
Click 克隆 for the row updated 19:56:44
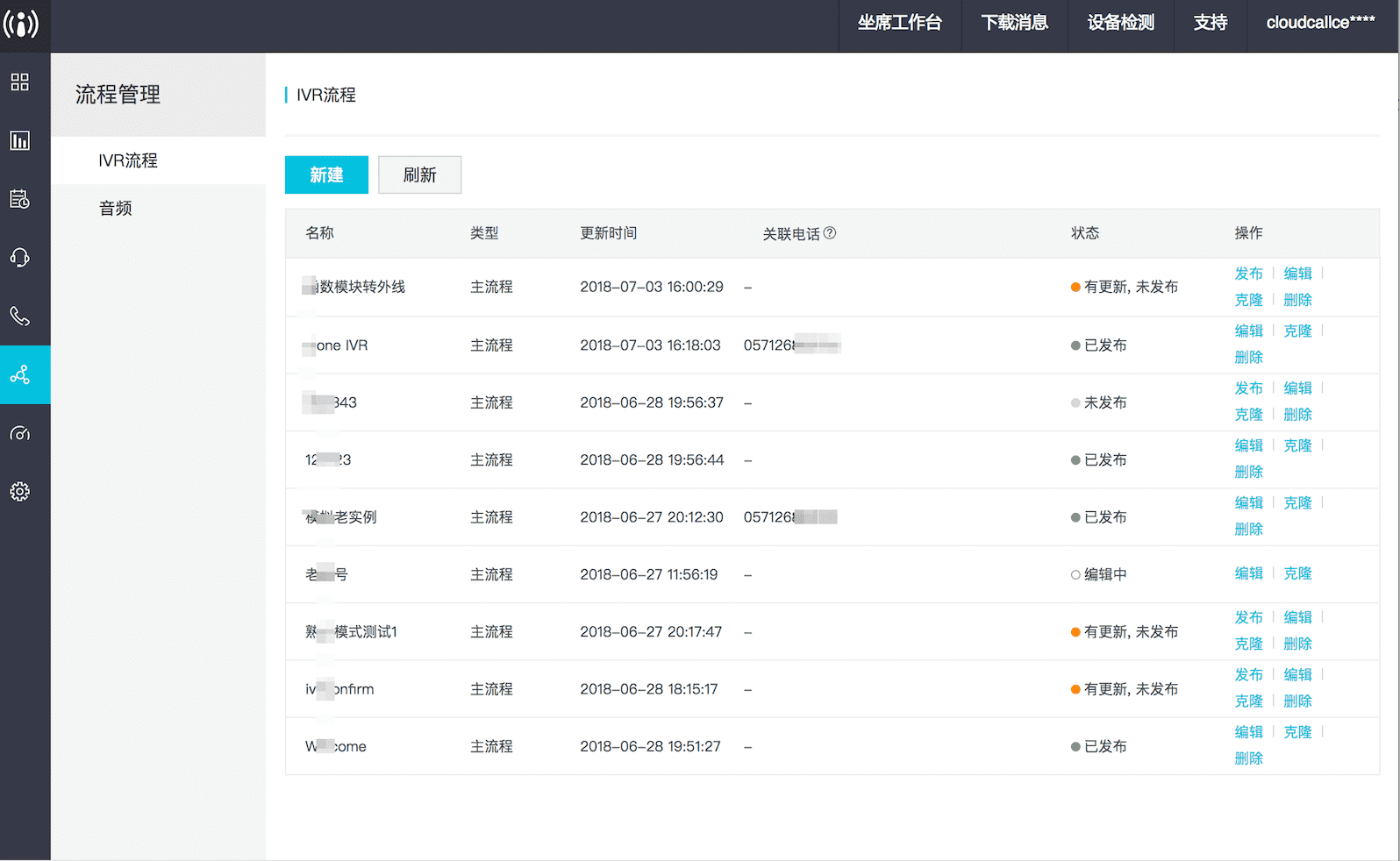coord(1298,445)
